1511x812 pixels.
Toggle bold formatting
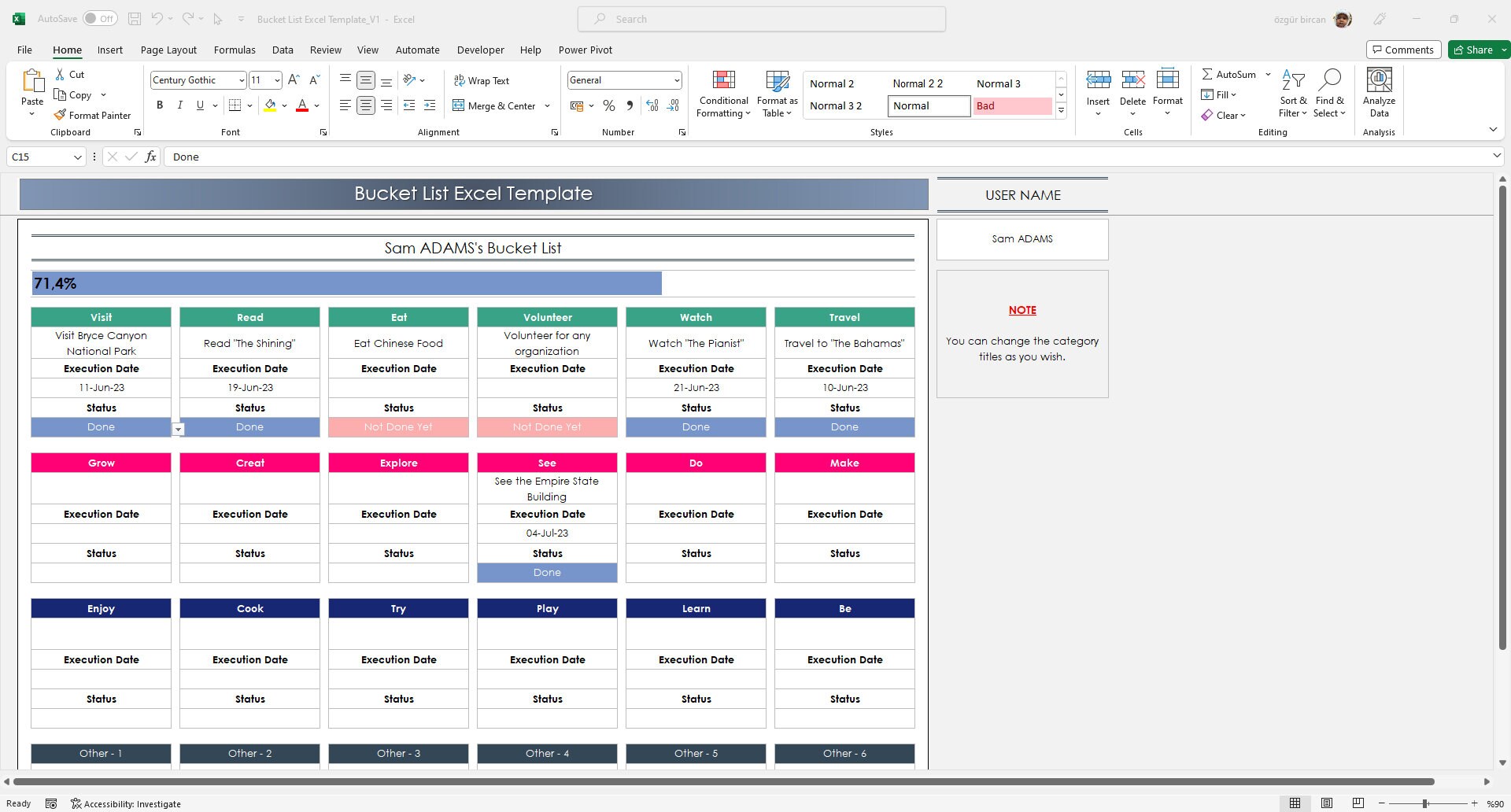point(160,105)
